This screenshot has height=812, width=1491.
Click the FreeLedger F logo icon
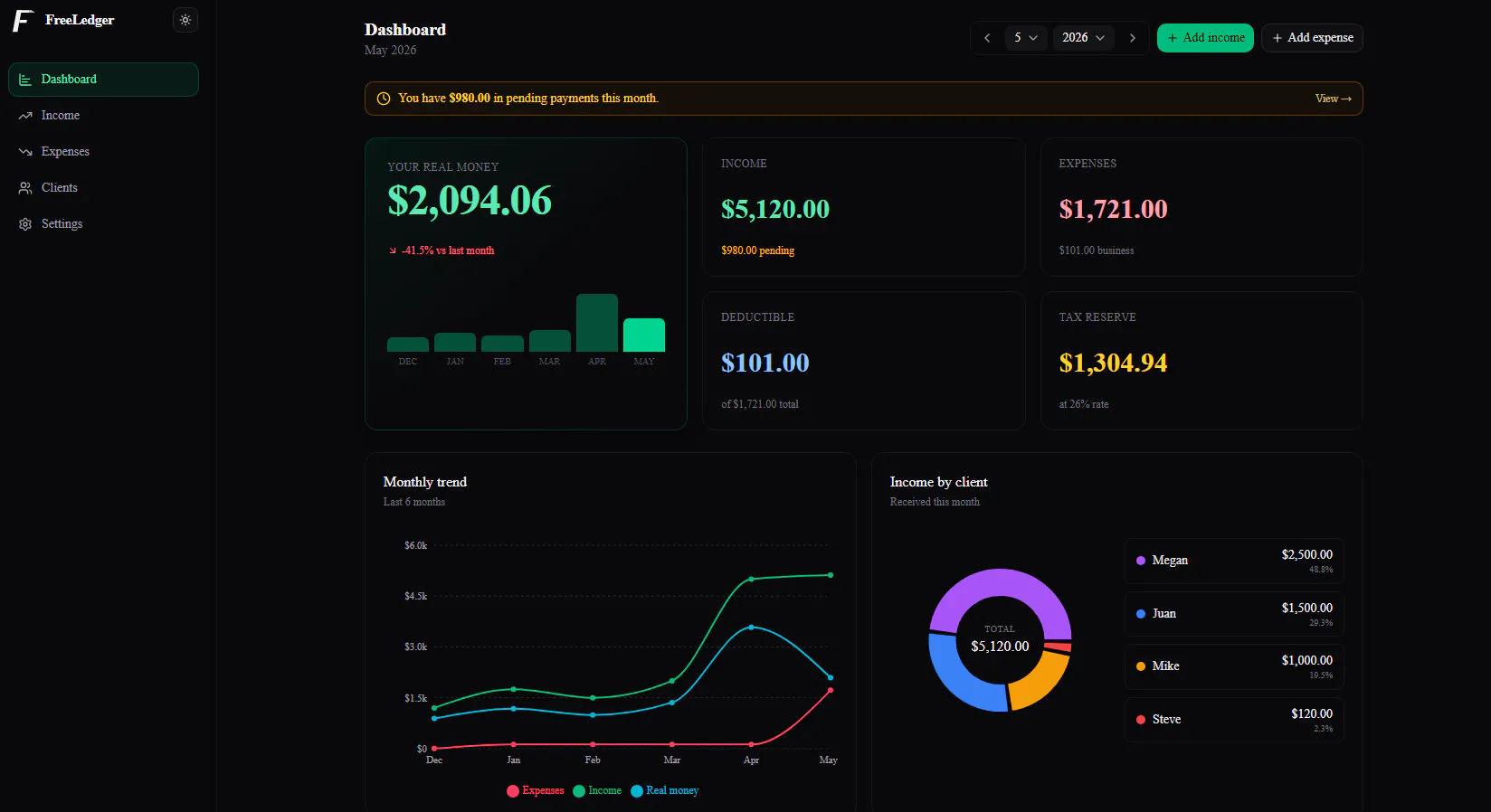coord(23,21)
